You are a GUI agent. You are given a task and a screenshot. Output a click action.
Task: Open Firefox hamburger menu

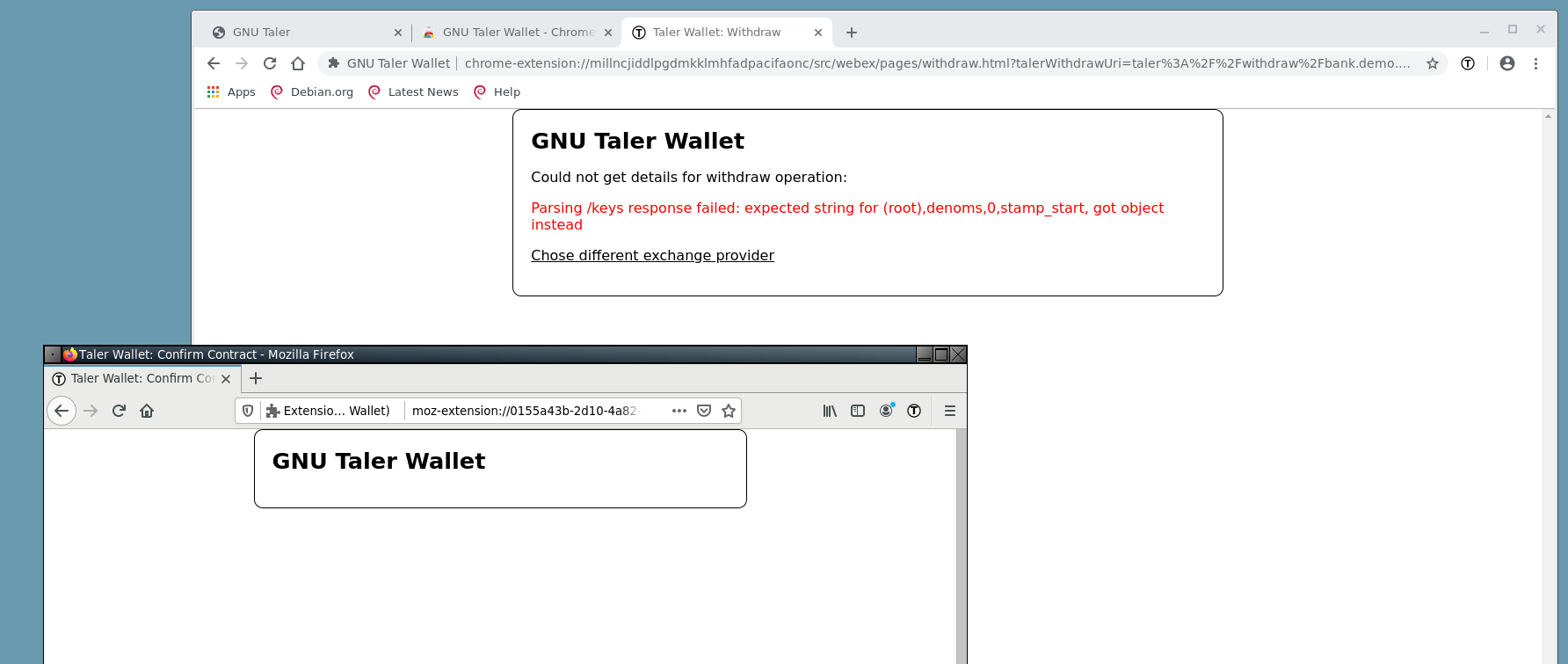point(950,411)
